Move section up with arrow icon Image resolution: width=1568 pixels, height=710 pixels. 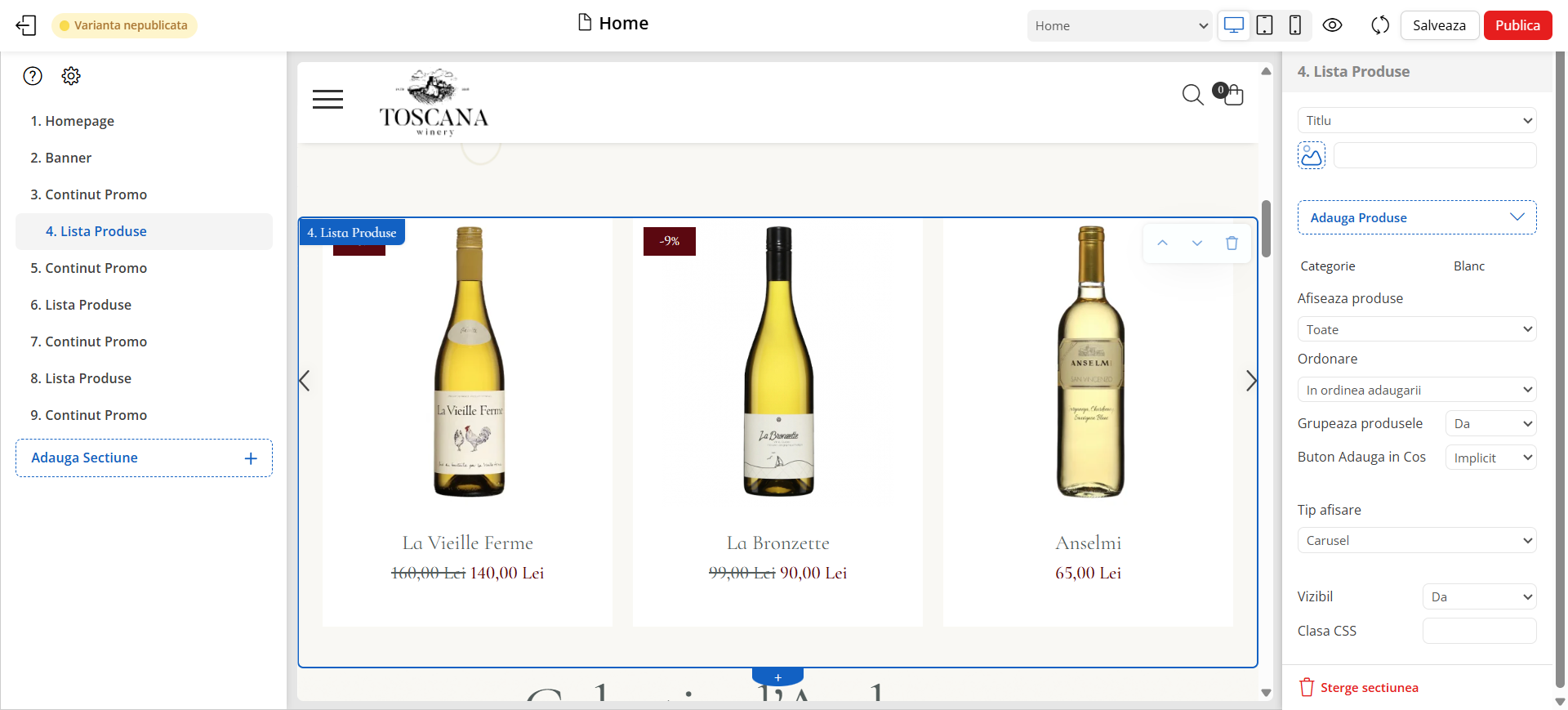pyautogui.click(x=1162, y=243)
